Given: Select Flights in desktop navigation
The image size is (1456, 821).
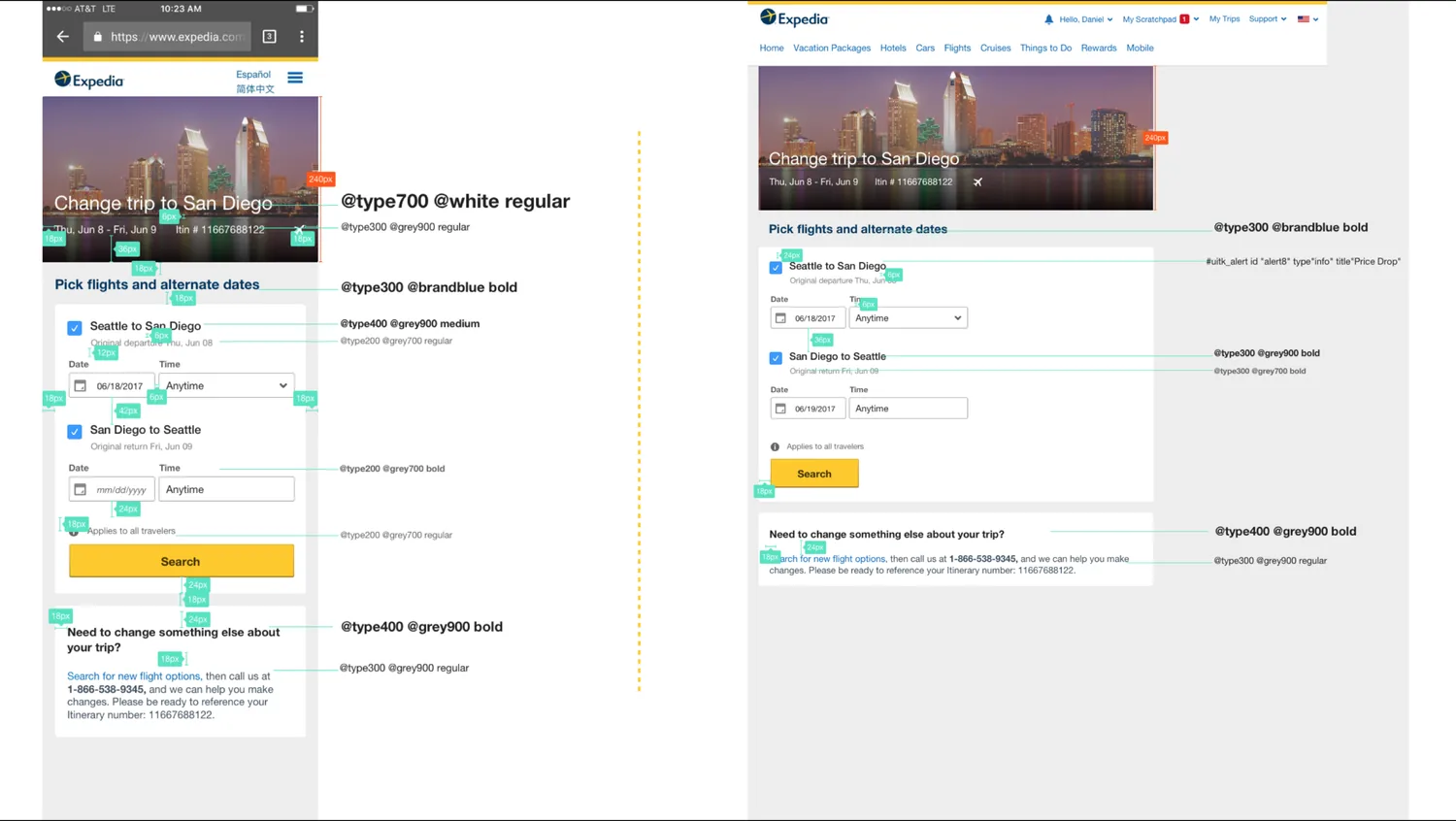Looking at the screenshot, I should (x=957, y=48).
